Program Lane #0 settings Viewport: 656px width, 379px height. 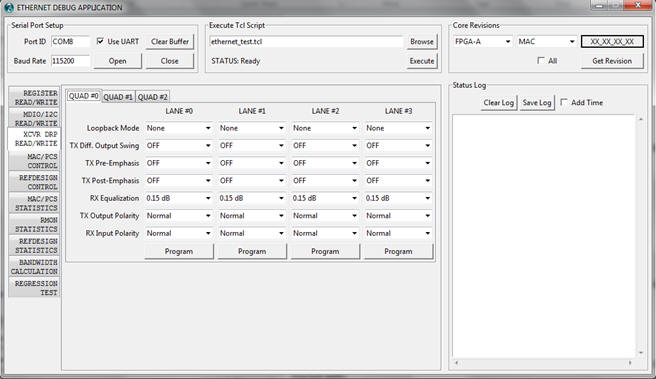[179, 251]
